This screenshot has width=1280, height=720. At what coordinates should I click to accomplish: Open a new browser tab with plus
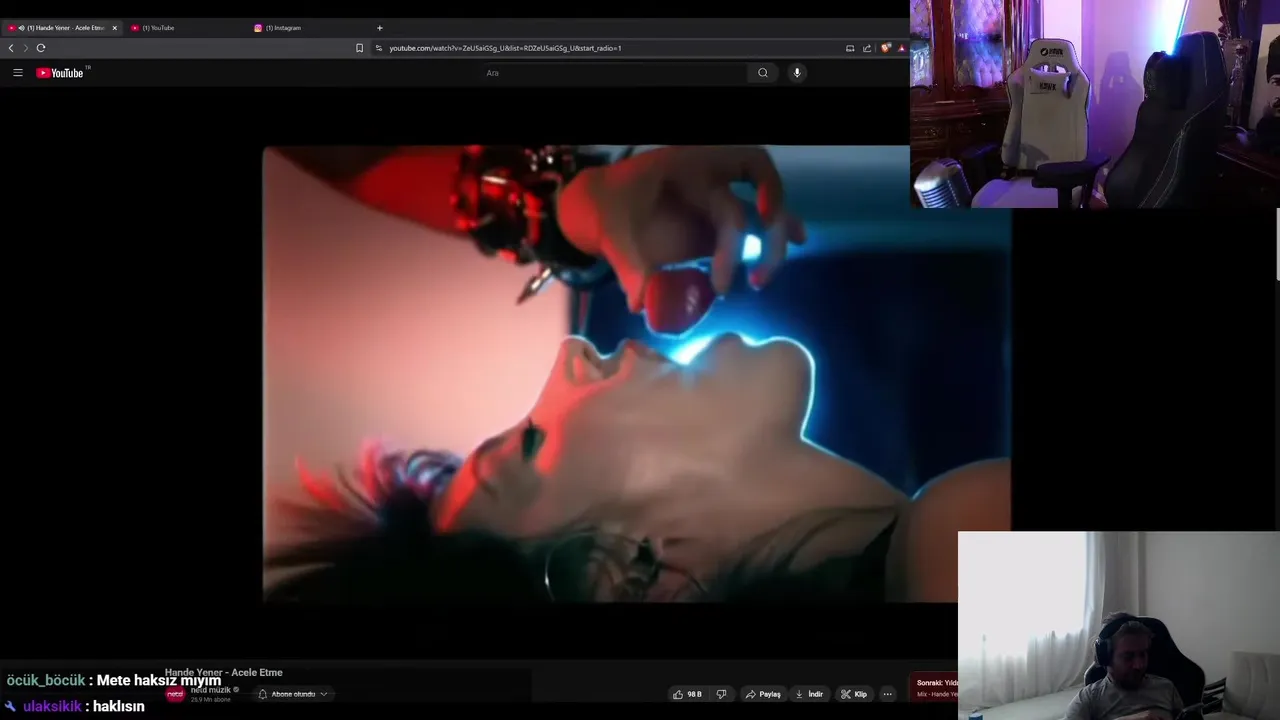click(x=379, y=28)
